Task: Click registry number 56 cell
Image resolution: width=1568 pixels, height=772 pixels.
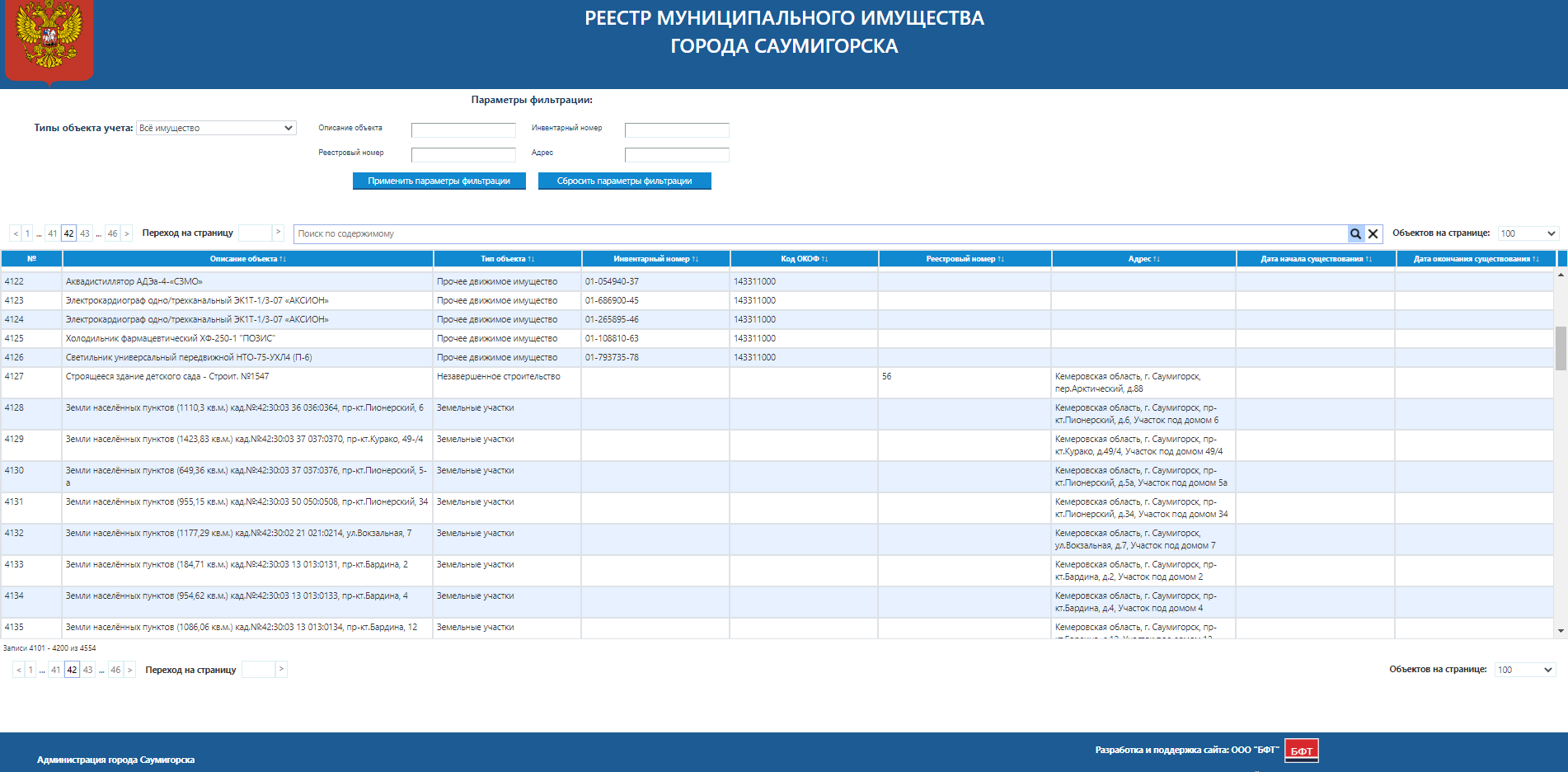Action: click(965, 383)
